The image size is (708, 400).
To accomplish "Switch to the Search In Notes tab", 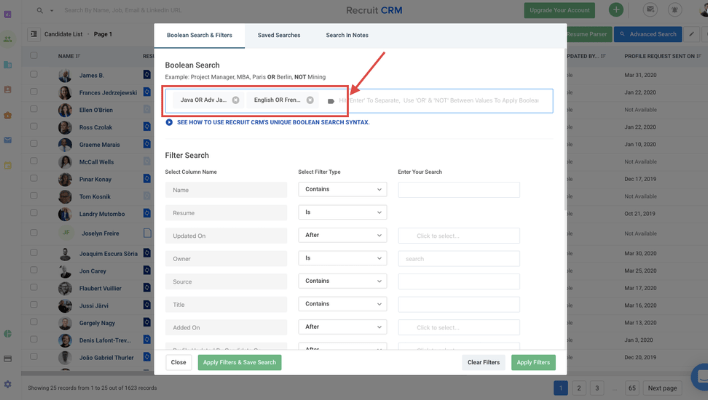I will [347, 35].
